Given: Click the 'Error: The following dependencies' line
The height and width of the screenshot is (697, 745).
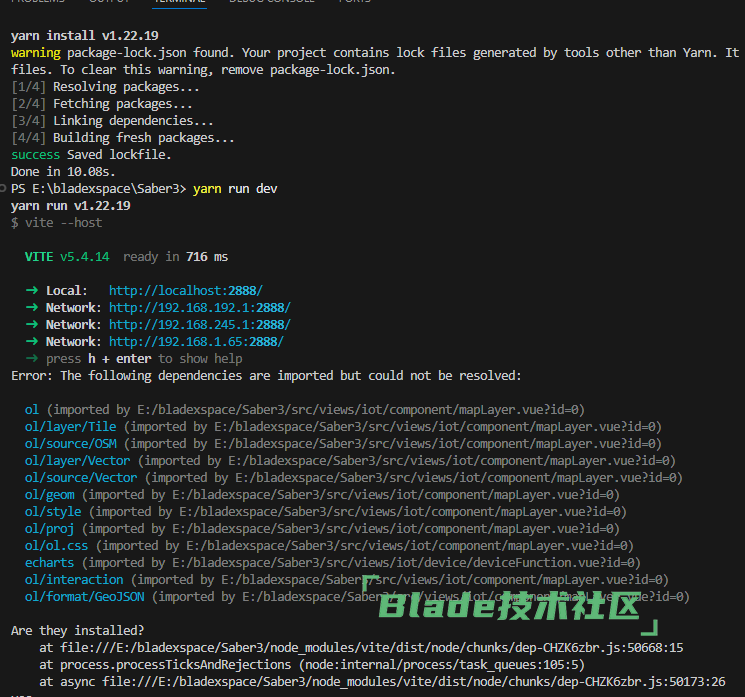Looking at the screenshot, I should 266,376.
